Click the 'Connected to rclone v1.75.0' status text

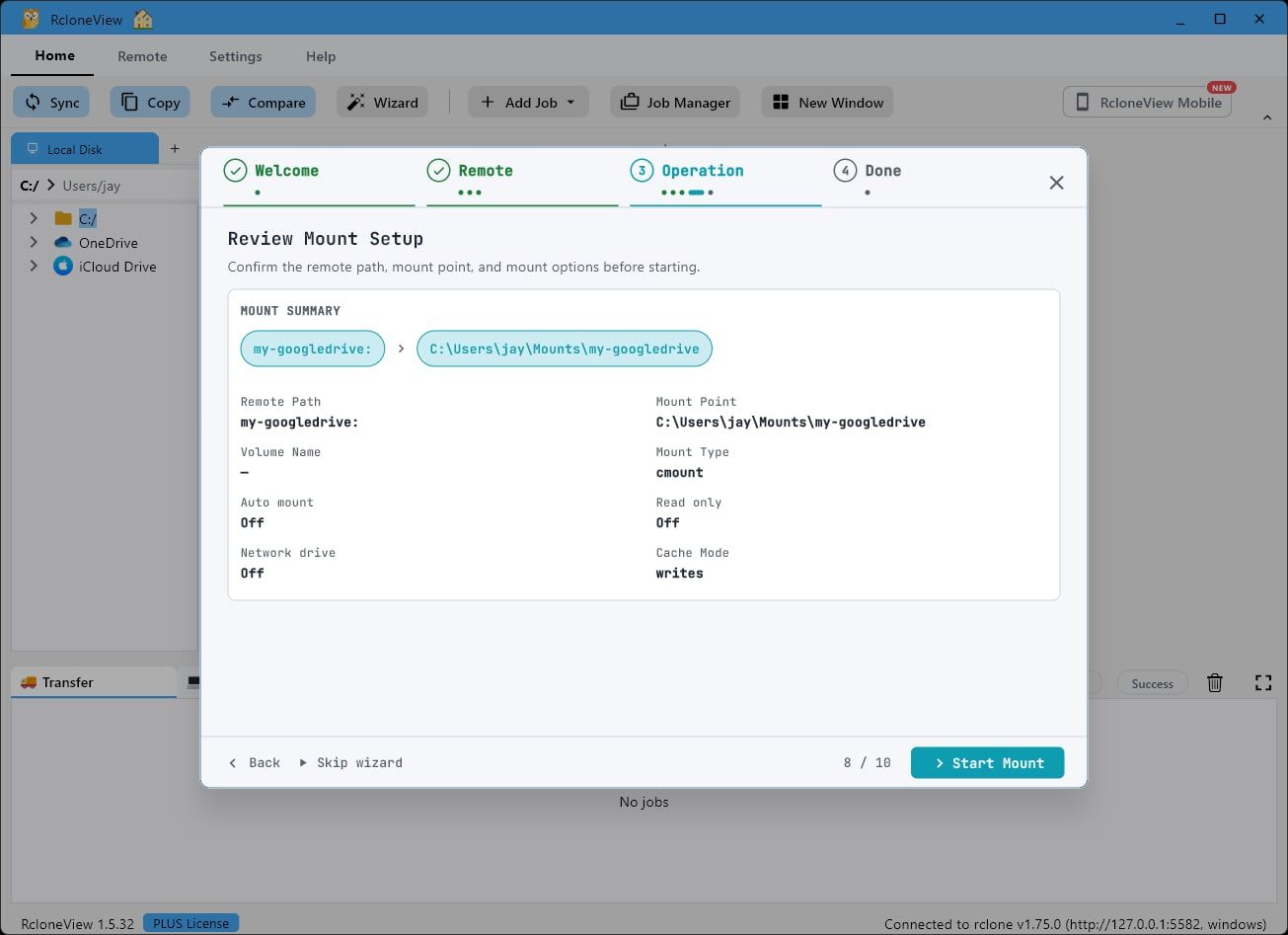click(x=1075, y=924)
